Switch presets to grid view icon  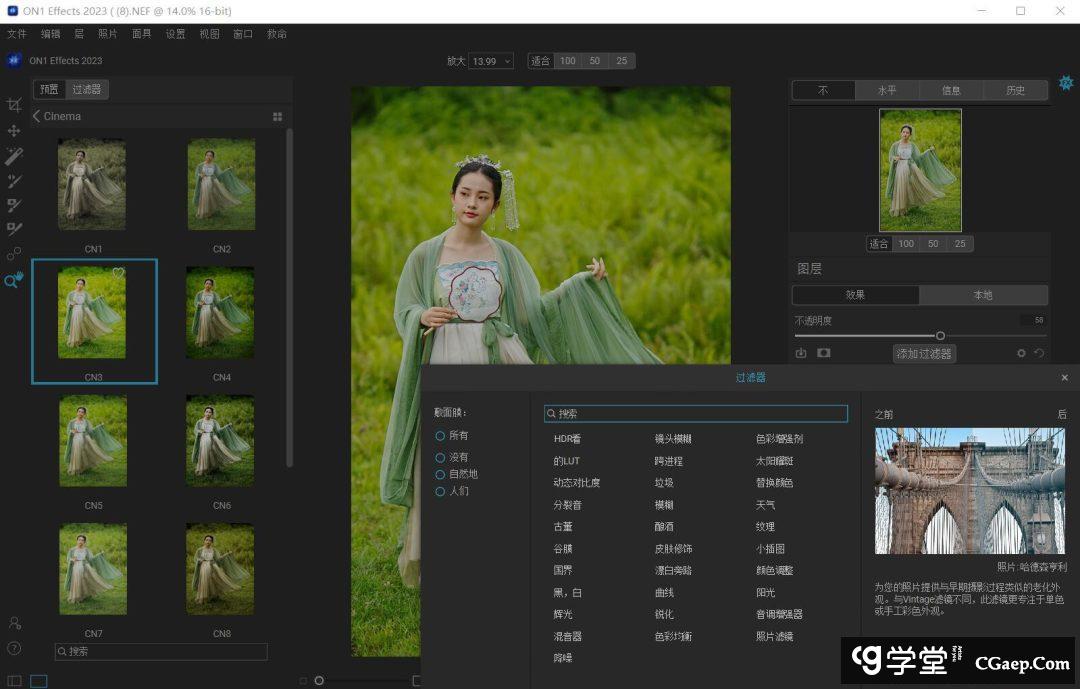coord(277,117)
